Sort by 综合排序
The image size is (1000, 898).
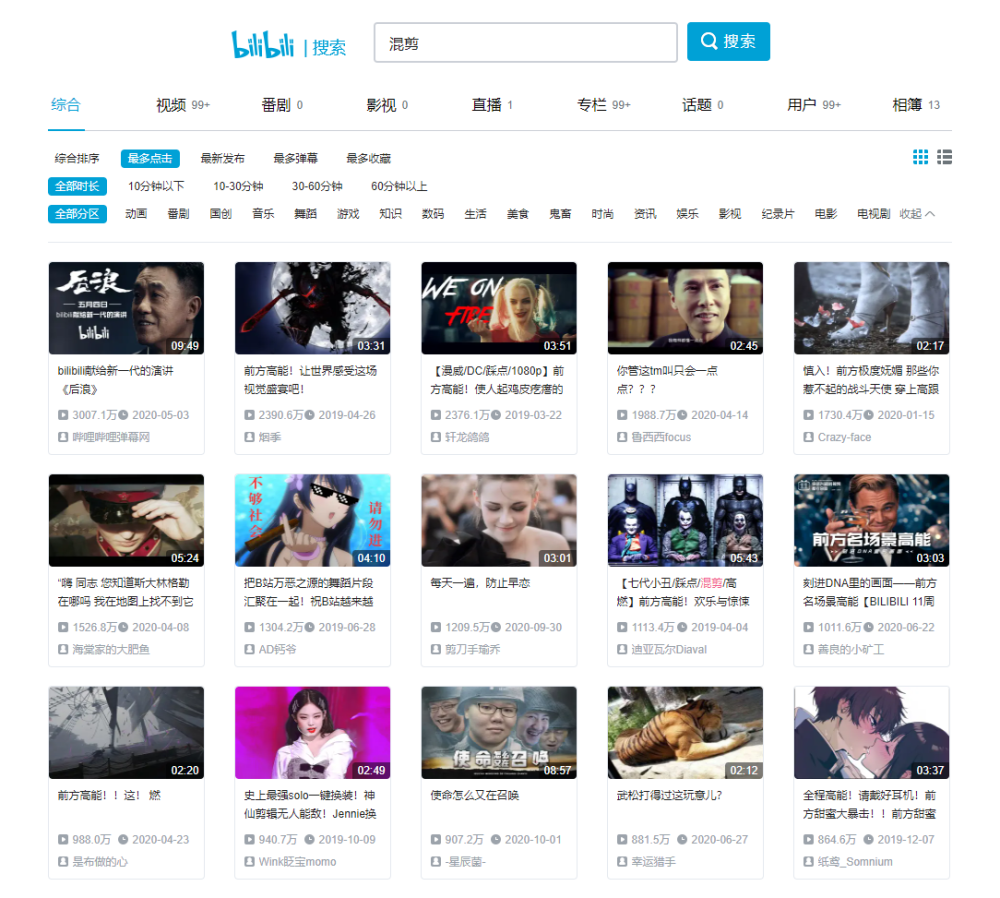click(77, 158)
